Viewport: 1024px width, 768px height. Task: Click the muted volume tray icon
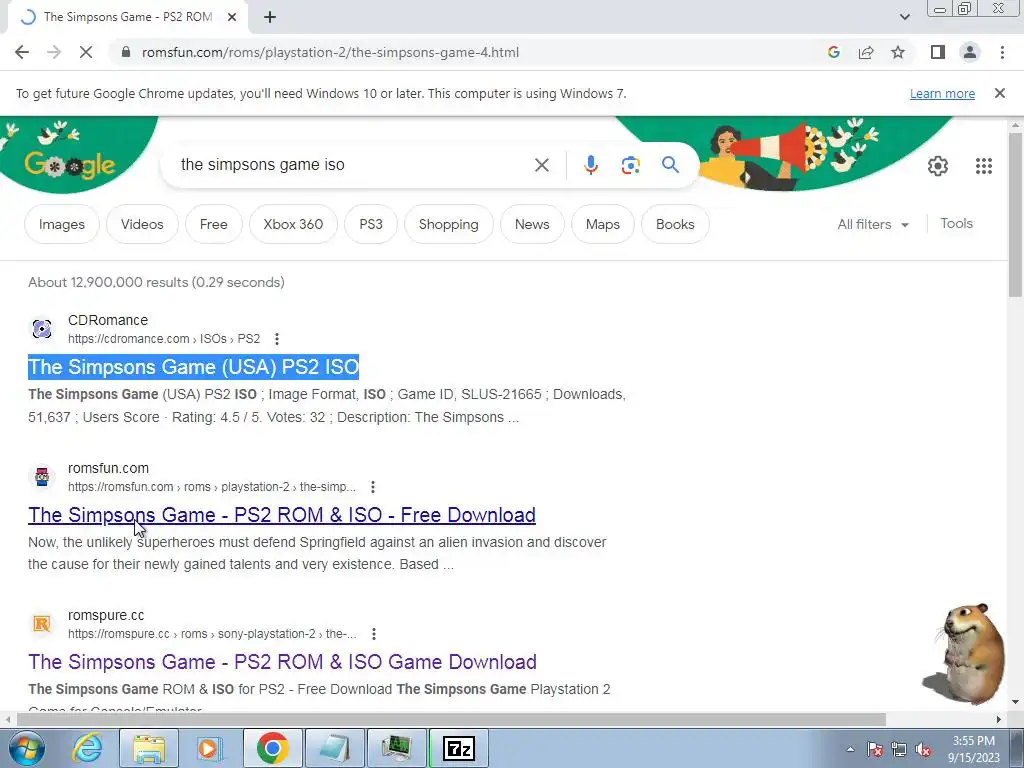(923, 749)
